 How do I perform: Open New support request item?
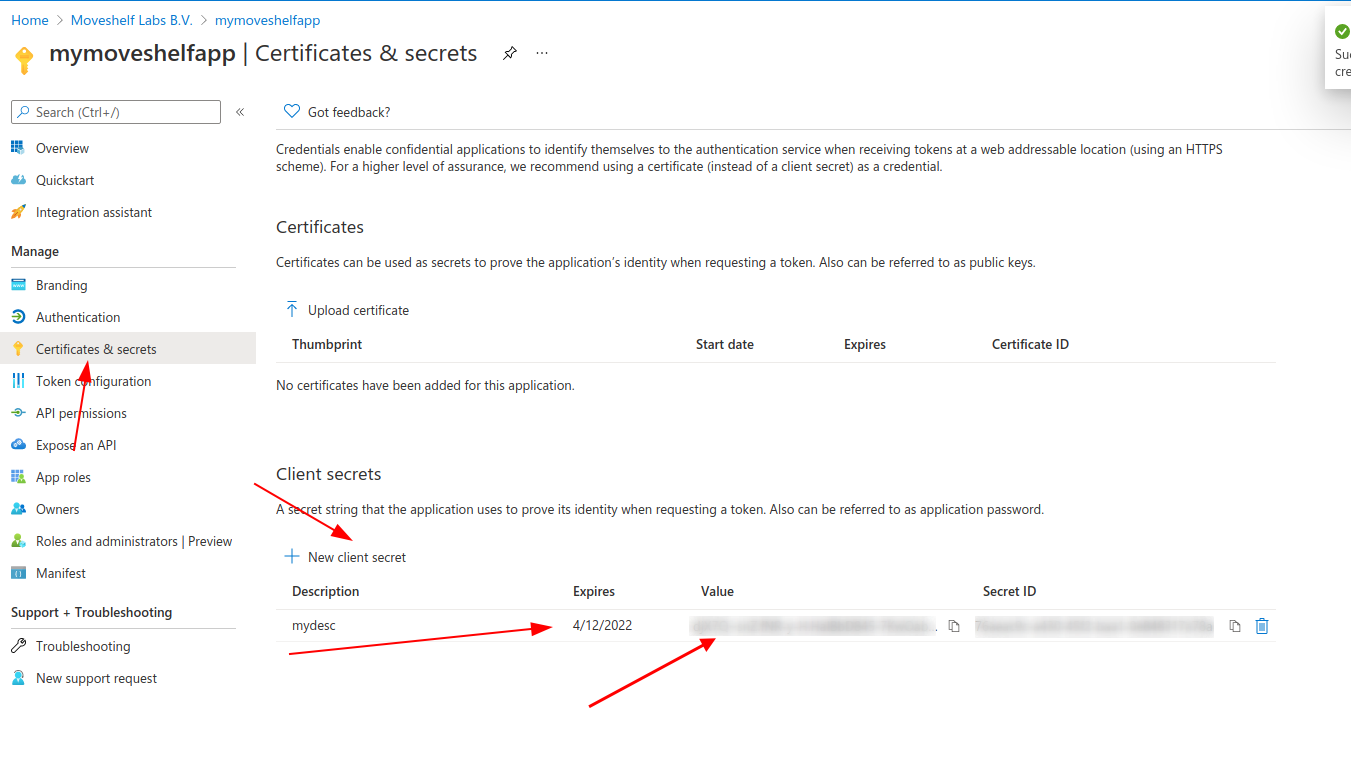coord(96,678)
